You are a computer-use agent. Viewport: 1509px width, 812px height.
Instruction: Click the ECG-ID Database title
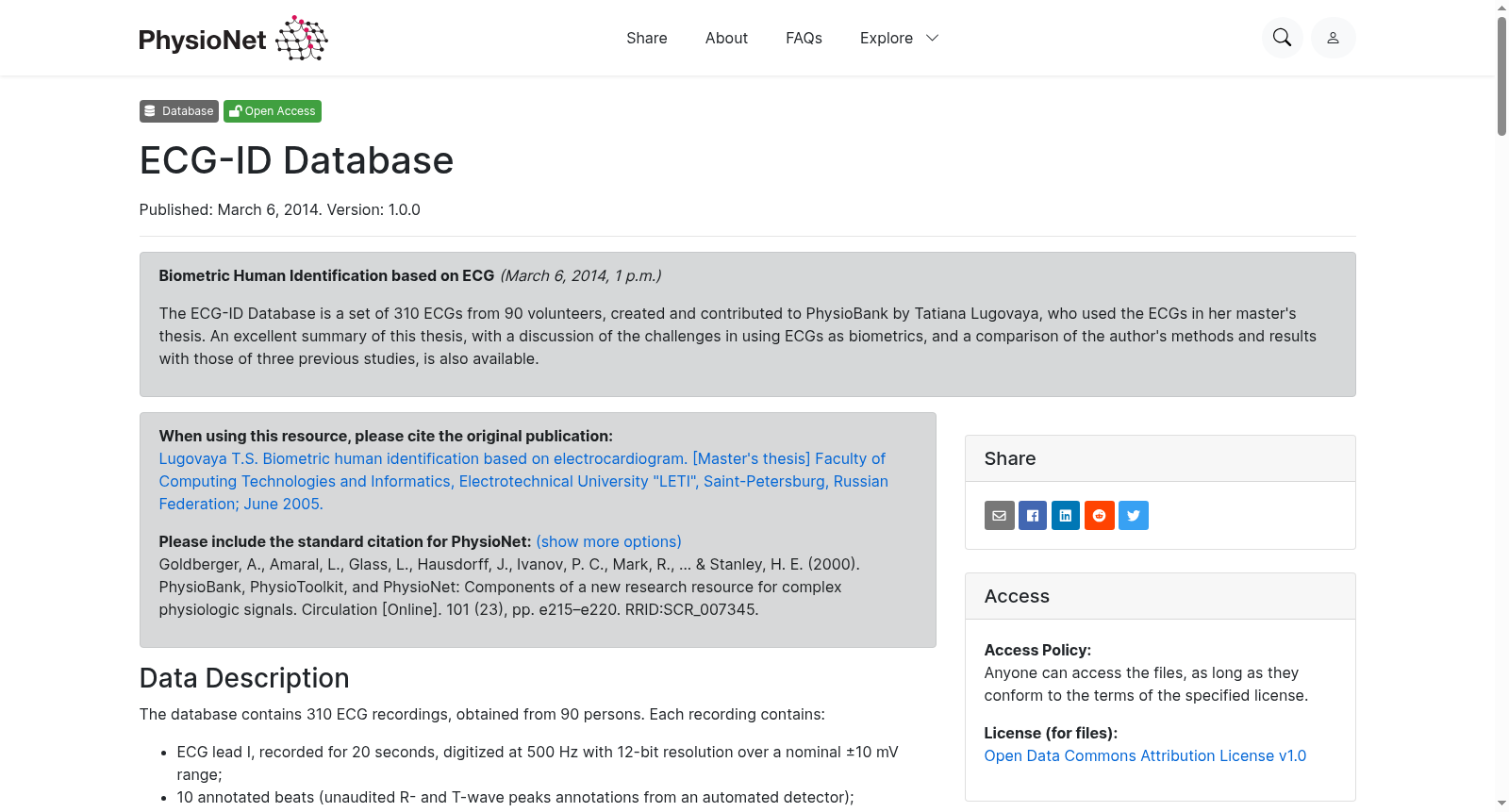click(x=296, y=160)
